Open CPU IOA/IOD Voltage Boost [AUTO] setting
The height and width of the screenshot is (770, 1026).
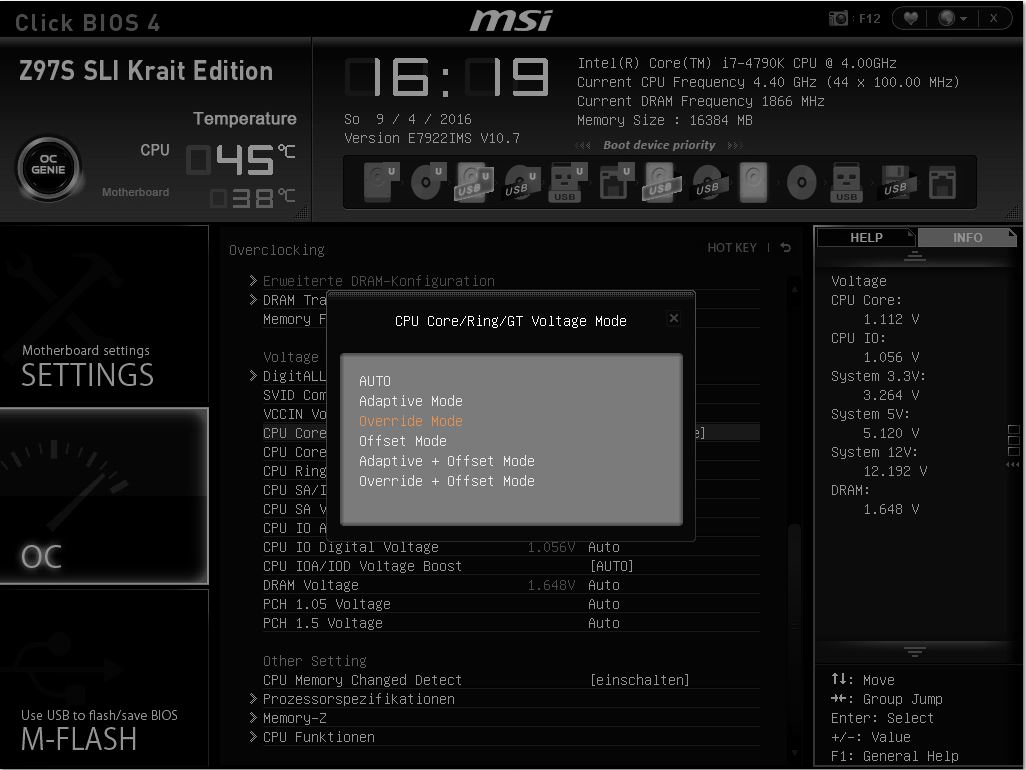pos(510,566)
